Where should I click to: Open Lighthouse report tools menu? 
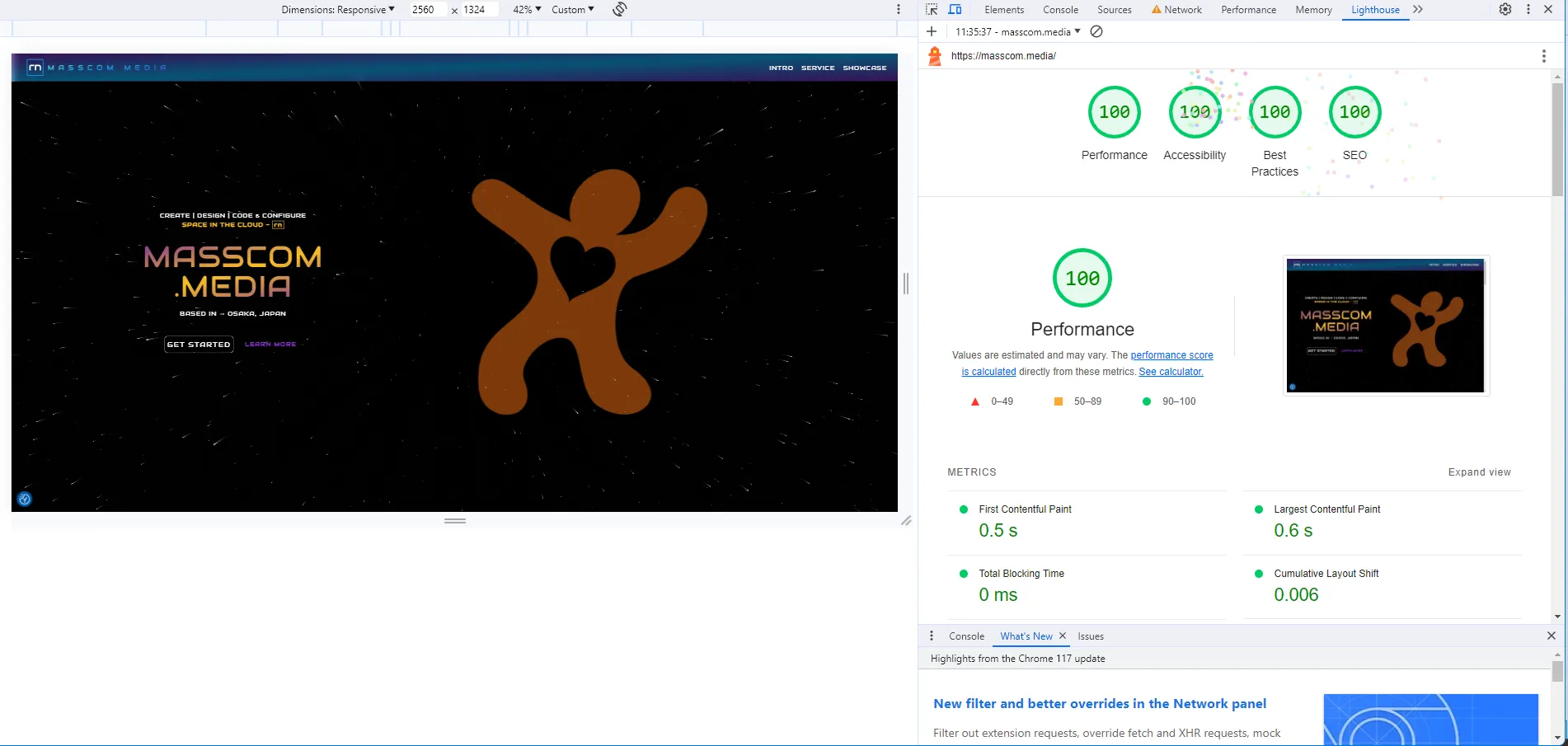[1544, 56]
